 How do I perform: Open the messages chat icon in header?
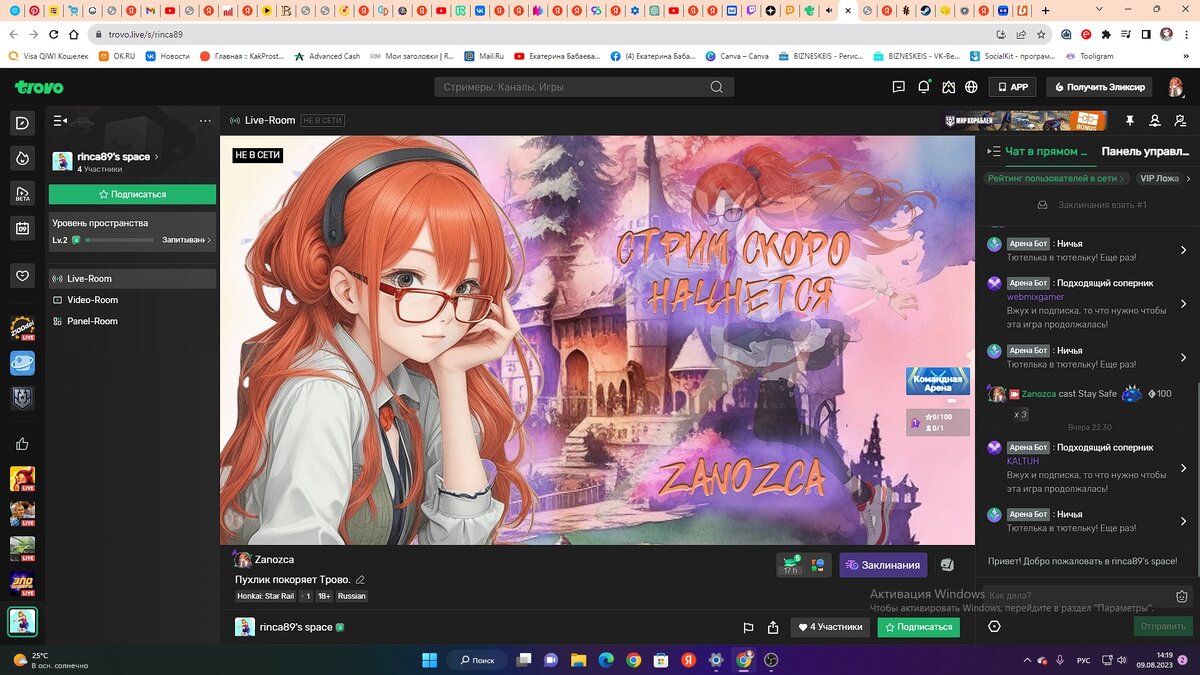point(899,87)
